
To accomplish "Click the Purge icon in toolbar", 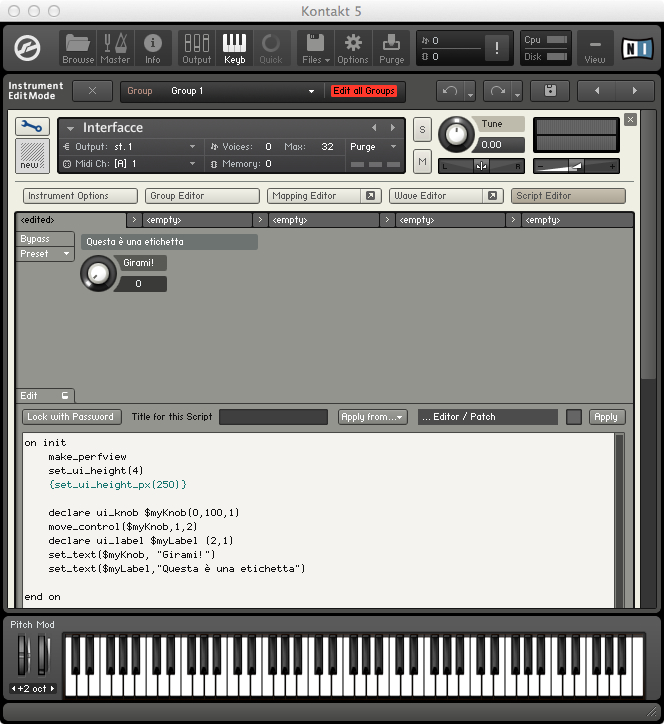I will click(391, 46).
